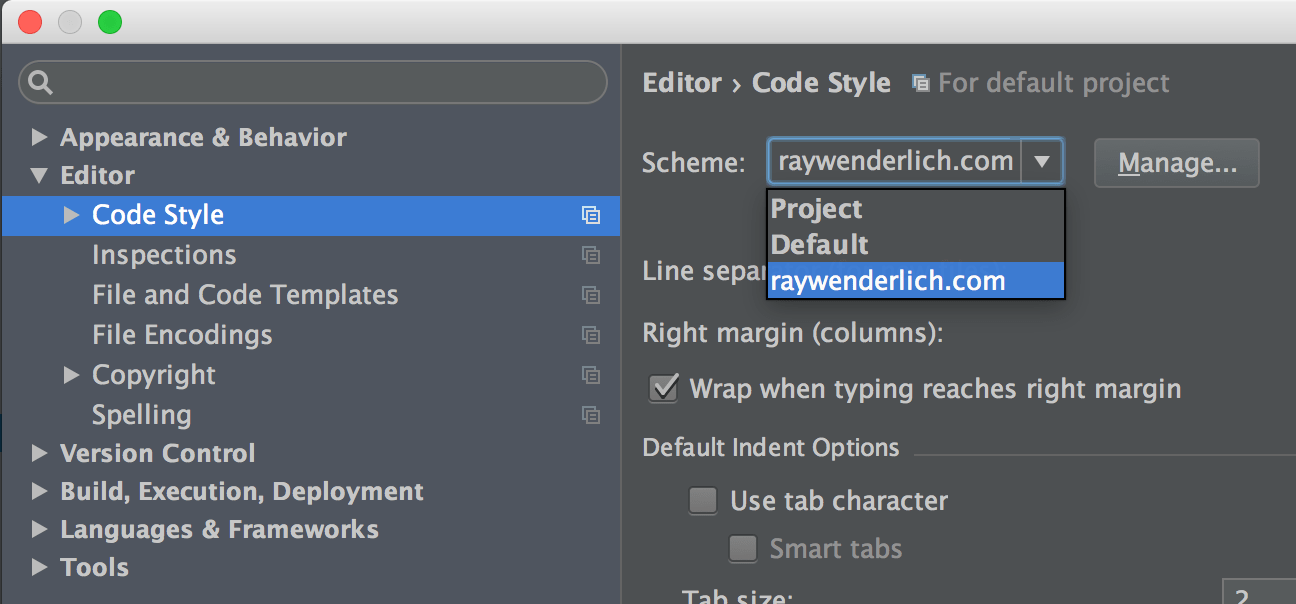Expand the Appearance & Behavior section
Viewport: 1296px width, 604px height.
click(x=39, y=137)
